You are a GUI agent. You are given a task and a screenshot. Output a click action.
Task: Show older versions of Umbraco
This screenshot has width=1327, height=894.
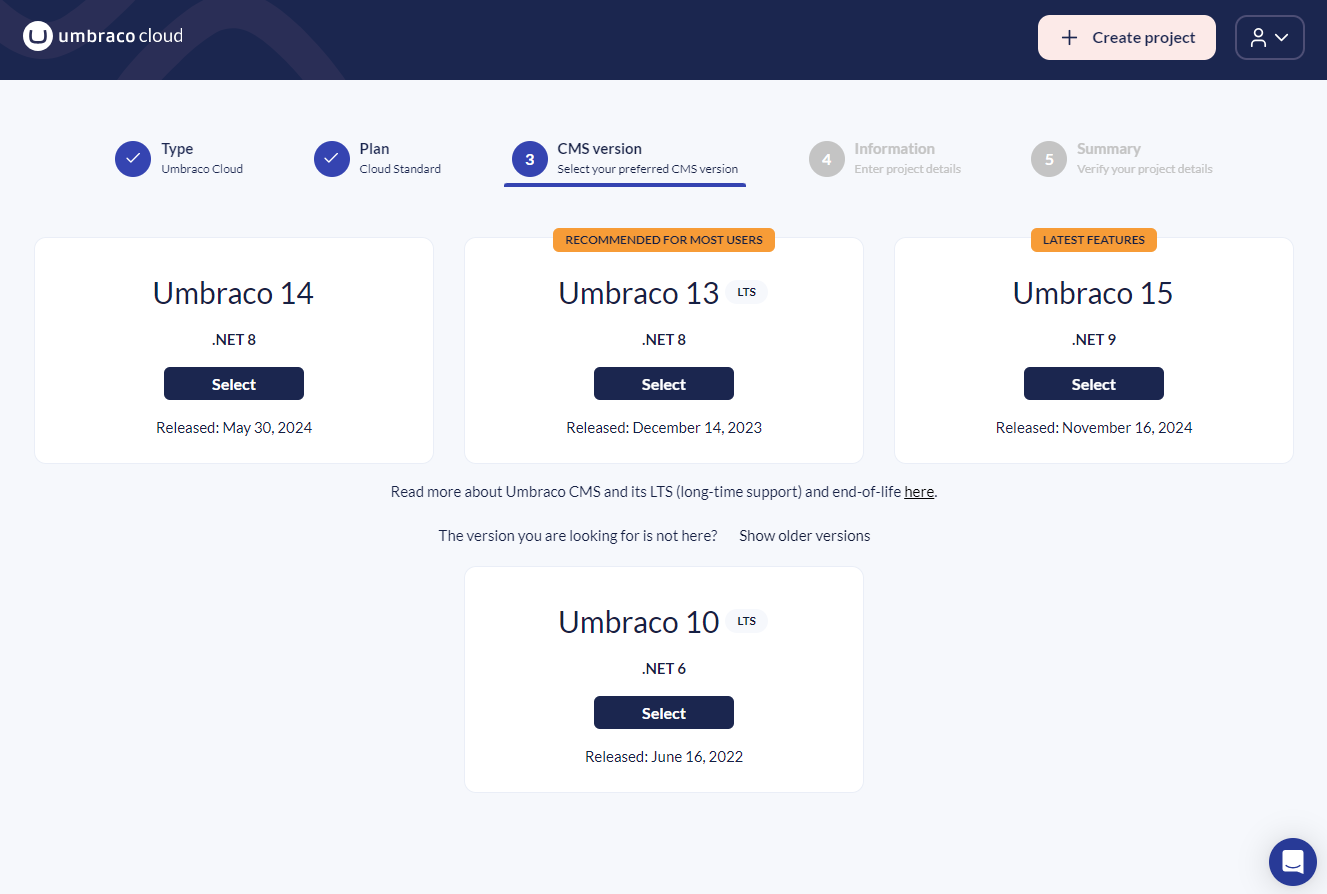click(804, 535)
